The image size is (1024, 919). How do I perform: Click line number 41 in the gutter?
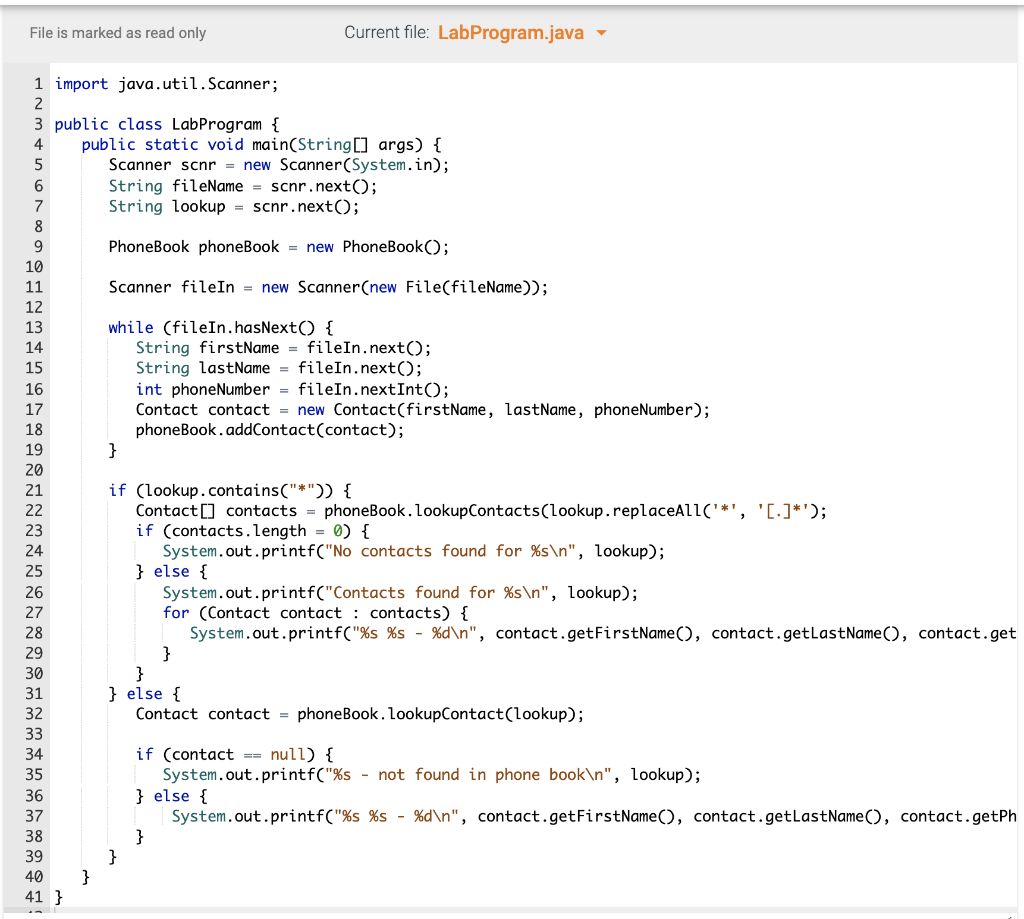tap(34, 897)
